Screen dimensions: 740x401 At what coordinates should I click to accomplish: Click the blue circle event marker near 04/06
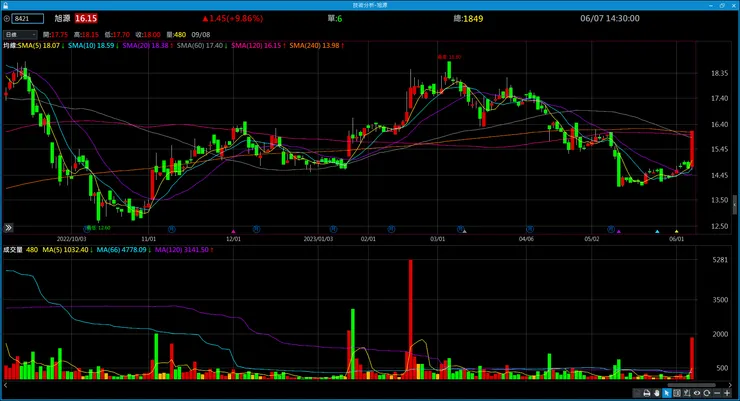point(530,229)
